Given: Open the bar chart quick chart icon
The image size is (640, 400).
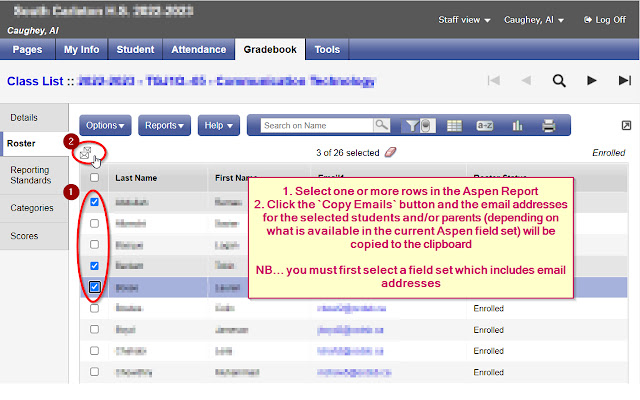Looking at the screenshot, I should pyautogui.click(x=517, y=125).
